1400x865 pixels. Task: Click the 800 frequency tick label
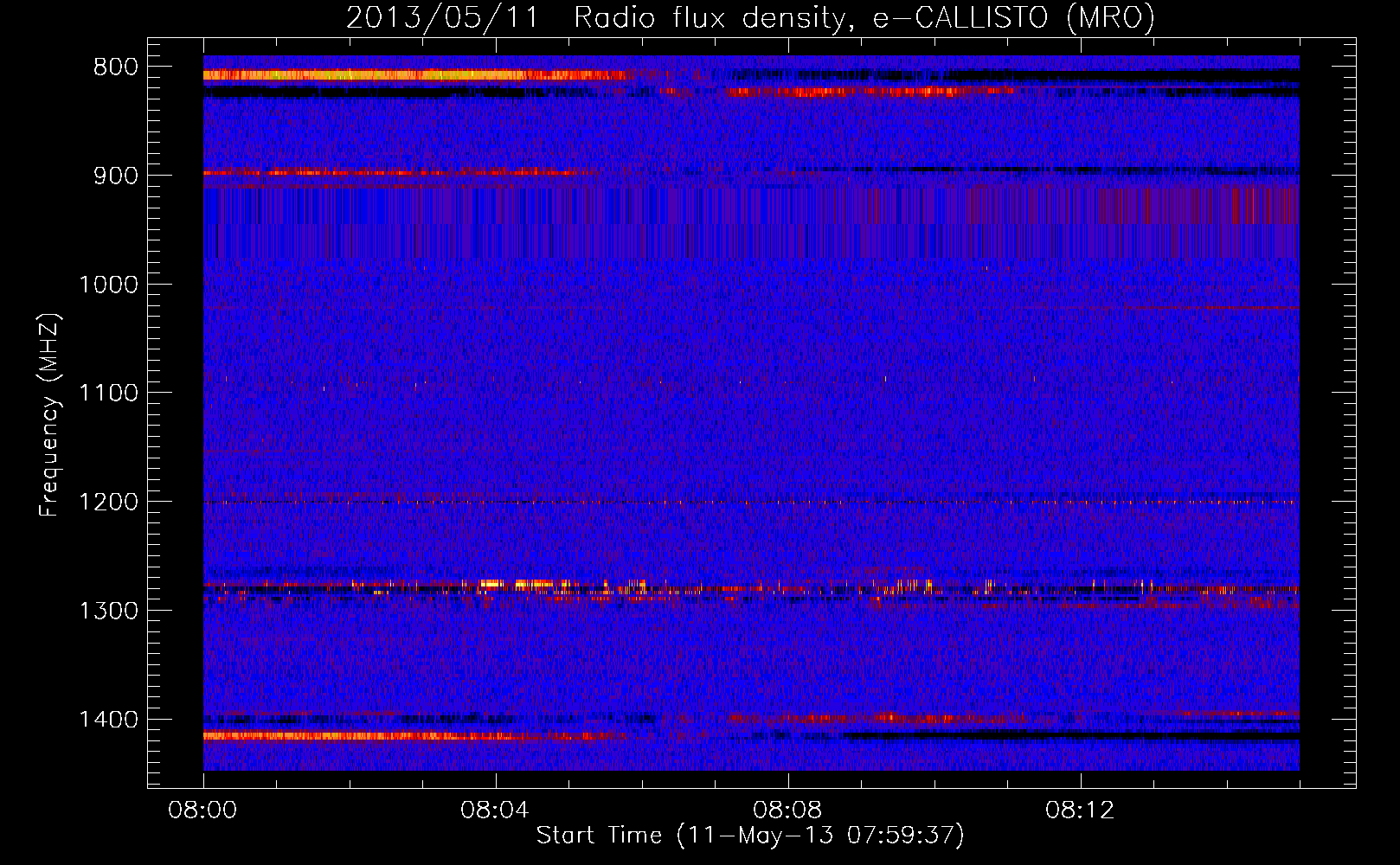pyautogui.click(x=116, y=67)
